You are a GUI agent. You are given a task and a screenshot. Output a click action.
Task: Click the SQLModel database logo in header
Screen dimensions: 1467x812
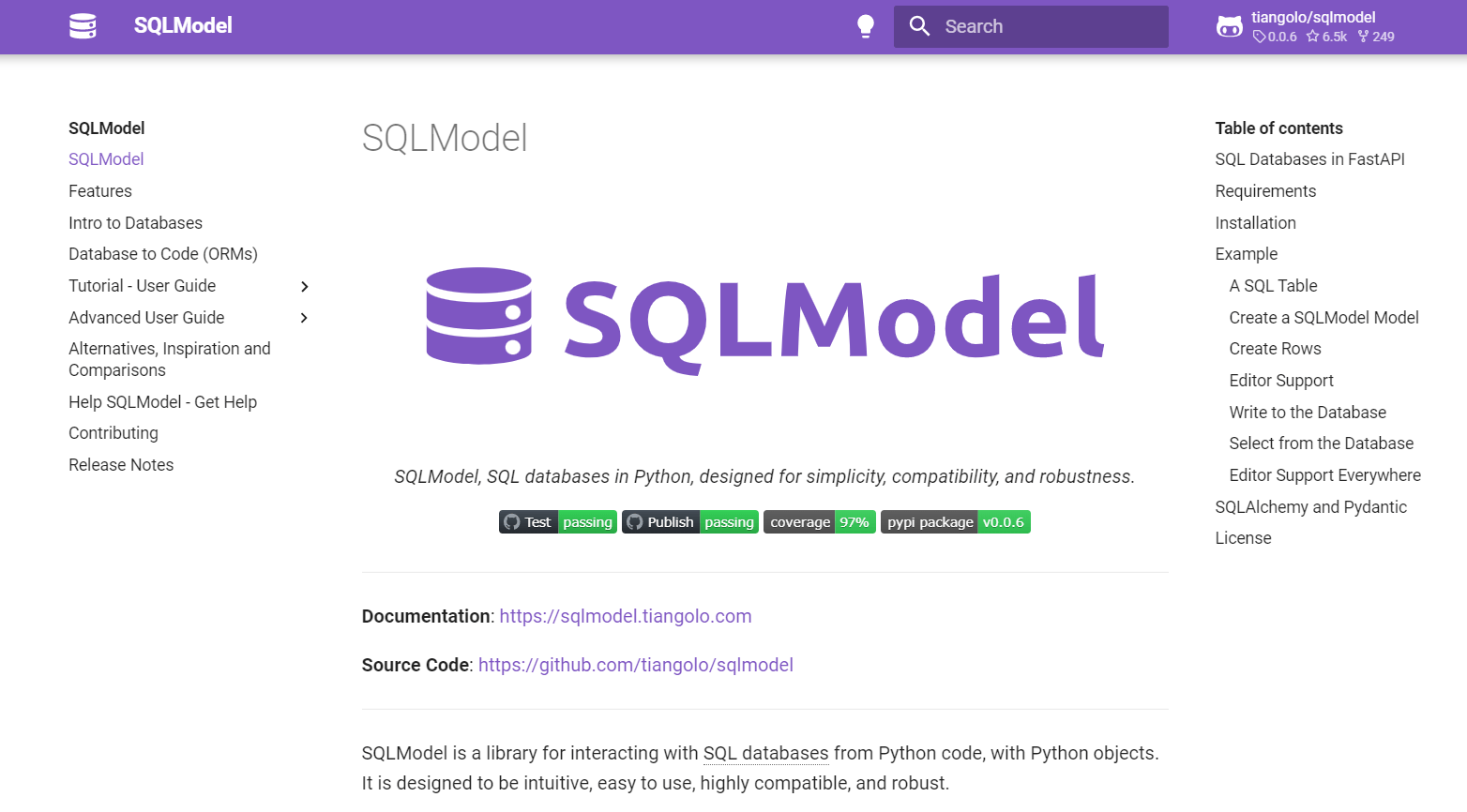pyautogui.click(x=83, y=26)
